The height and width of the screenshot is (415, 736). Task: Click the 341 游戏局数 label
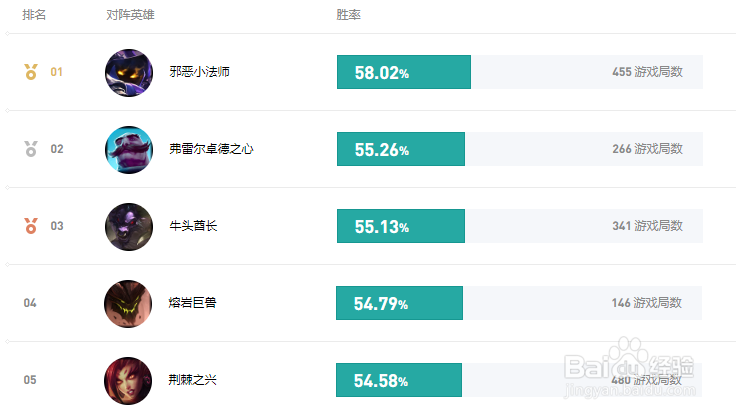pos(647,226)
